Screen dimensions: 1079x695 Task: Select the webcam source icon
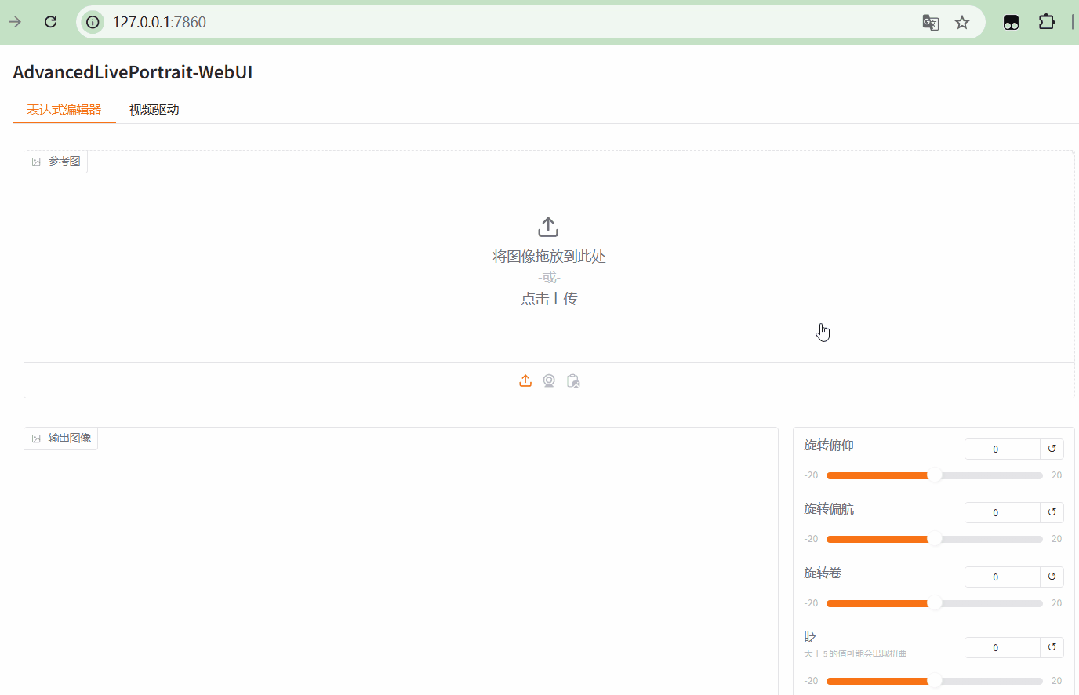click(548, 381)
